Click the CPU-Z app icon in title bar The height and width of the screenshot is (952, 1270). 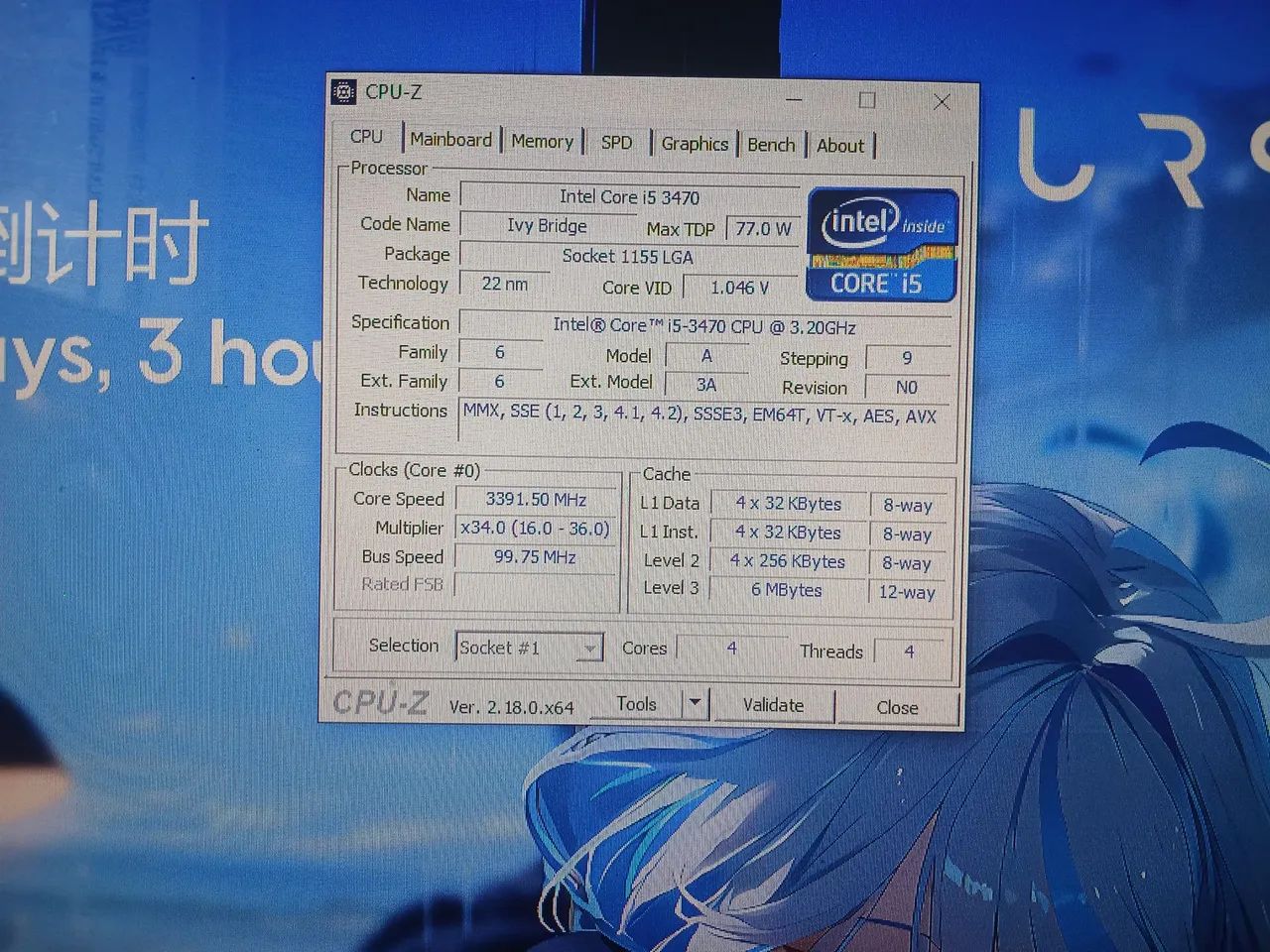tap(343, 92)
